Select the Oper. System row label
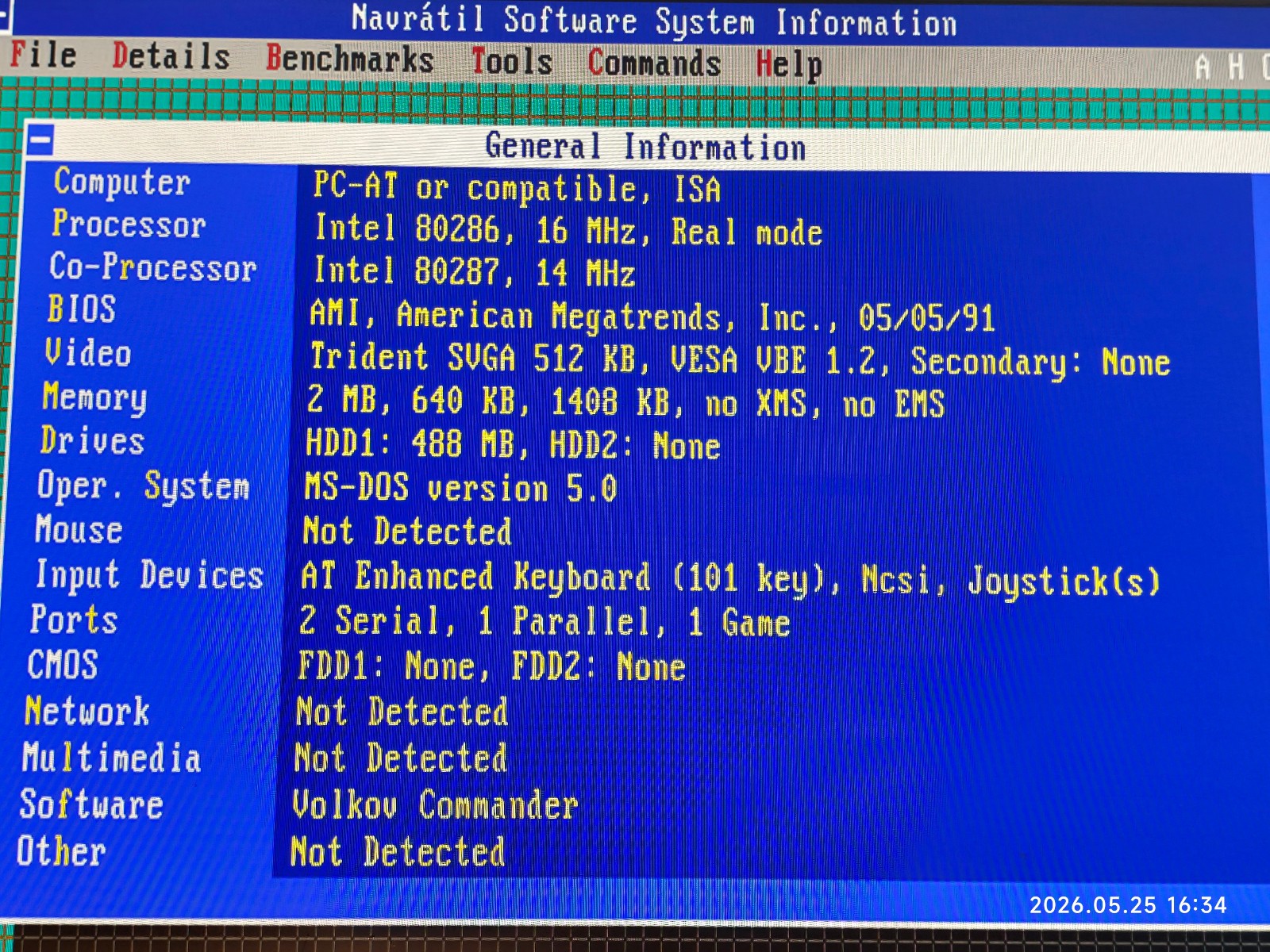 [x=144, y=486]
